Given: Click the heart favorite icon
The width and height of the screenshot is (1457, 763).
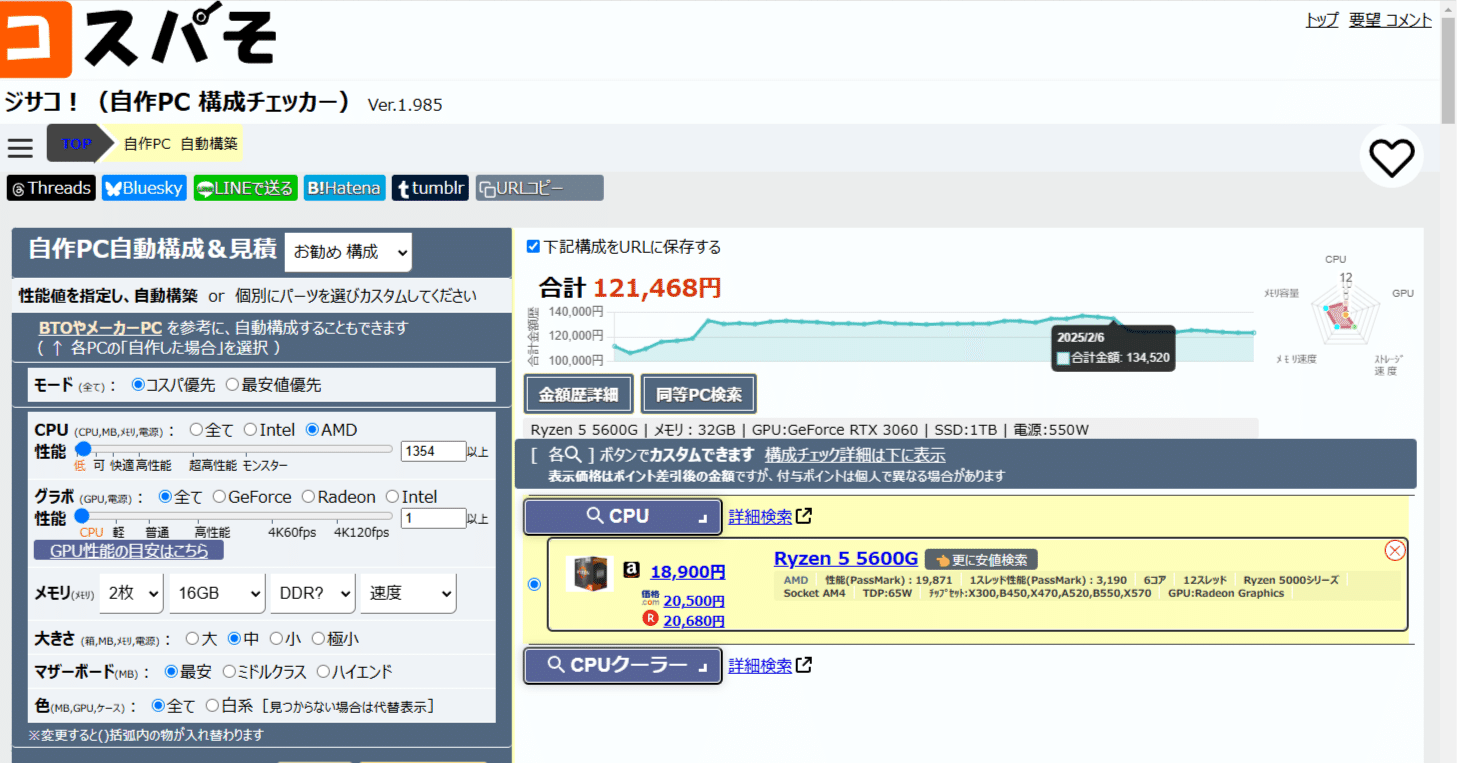Looking at the screenshot, I should 1391,156.
